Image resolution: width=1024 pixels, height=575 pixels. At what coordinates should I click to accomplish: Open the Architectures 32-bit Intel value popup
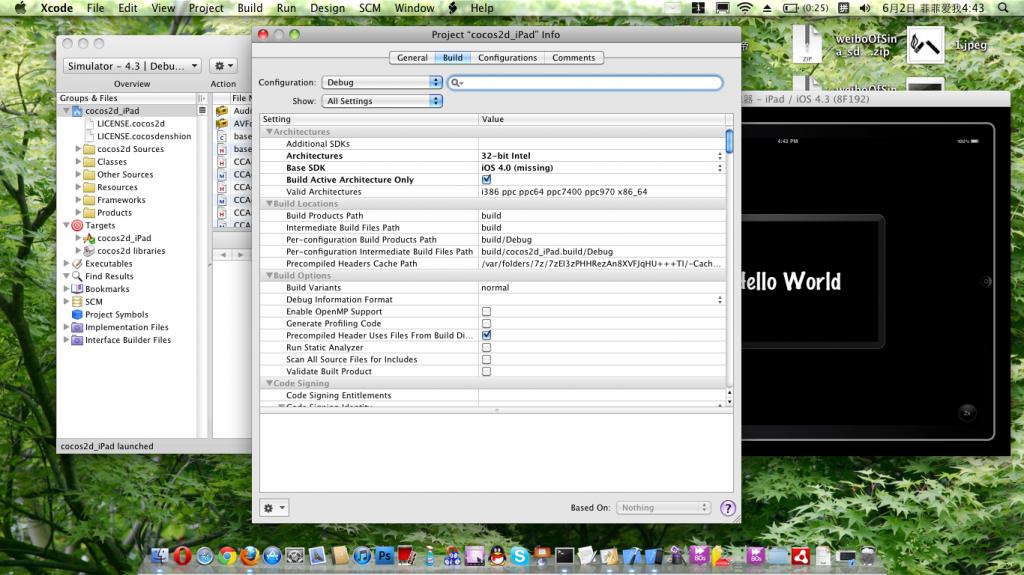coord(601,156)
